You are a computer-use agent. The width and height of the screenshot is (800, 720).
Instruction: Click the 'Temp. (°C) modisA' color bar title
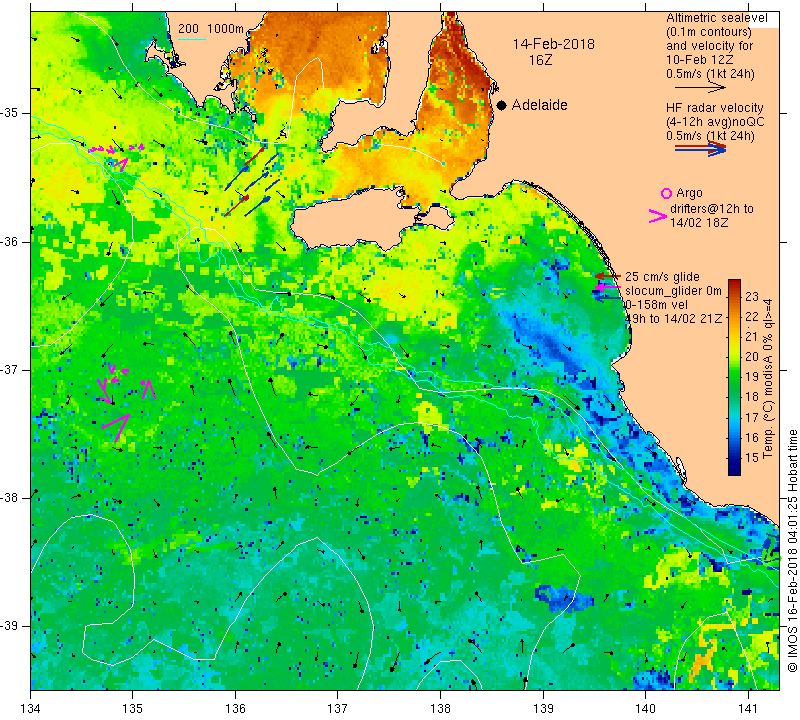[x=768, y=379]
